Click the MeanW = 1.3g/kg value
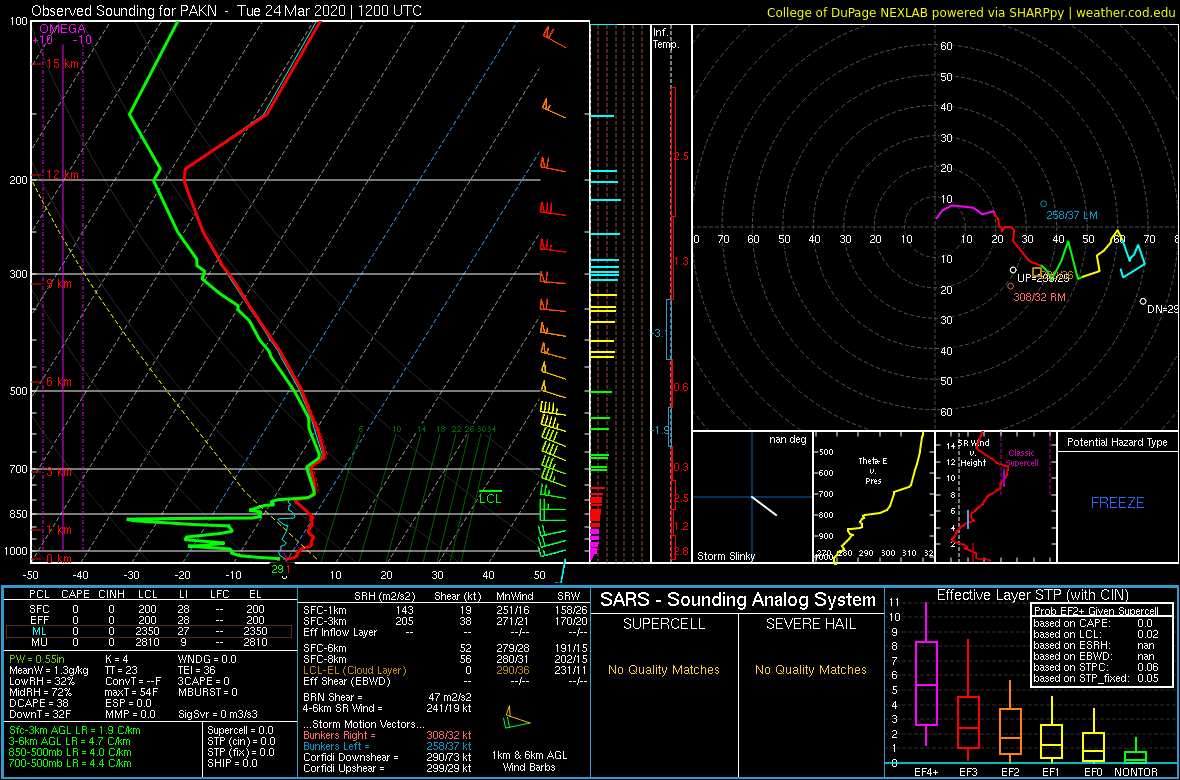Image resolution: width=1180 pixels, height=780 pixels. tap(49, 669)
